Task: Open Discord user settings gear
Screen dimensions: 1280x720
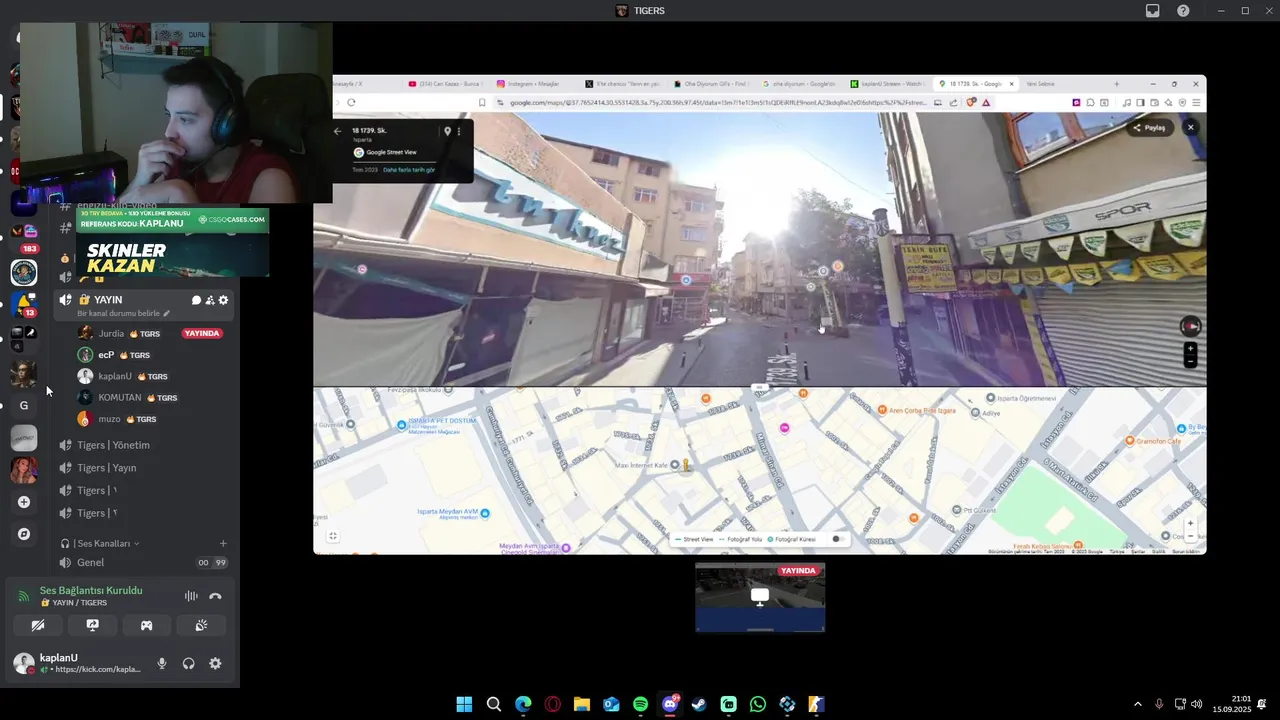Action: 215,663
